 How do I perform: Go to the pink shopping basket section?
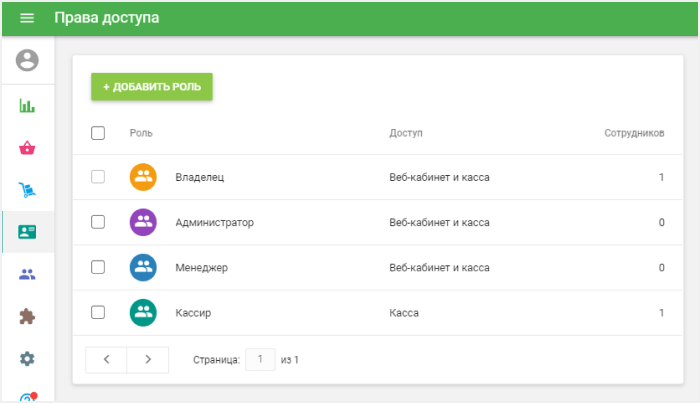click(x=27, y=148)
